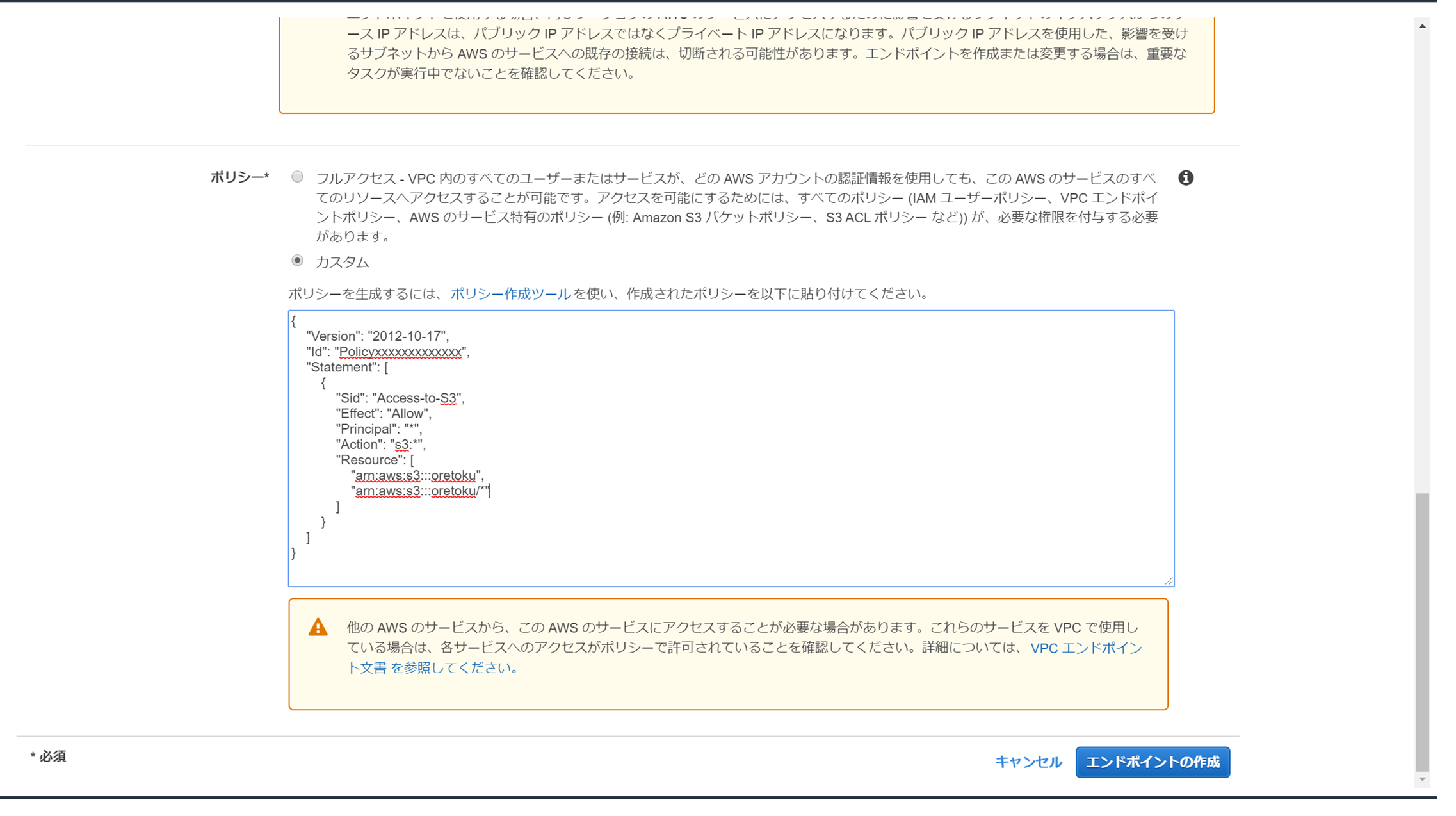Image resolution: width=1456 pixels, height=816 pixels.
Task: Click the info icon beside policy options
Action: coord(1185,178)
